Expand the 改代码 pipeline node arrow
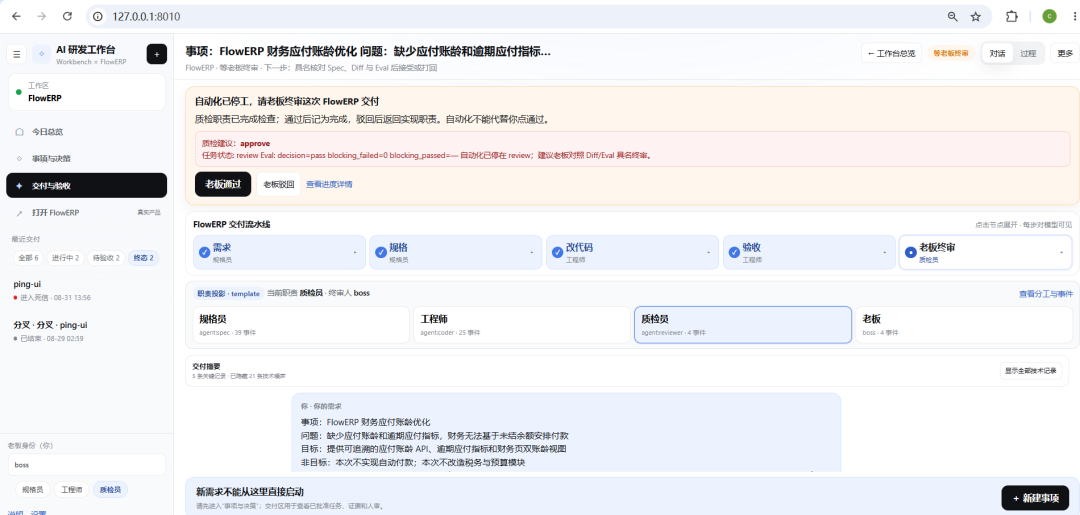Image resolution: width=1080 pixels, height=515 pixels. tap(709, 253)
